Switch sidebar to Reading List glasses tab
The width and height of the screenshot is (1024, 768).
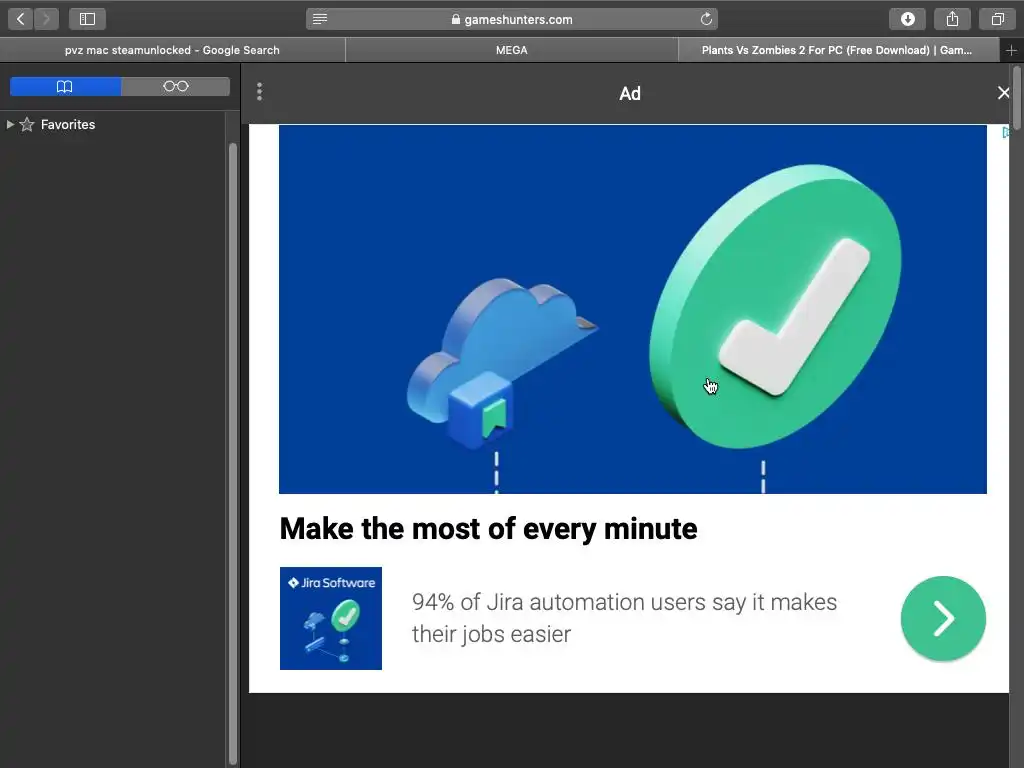(176, 86)
